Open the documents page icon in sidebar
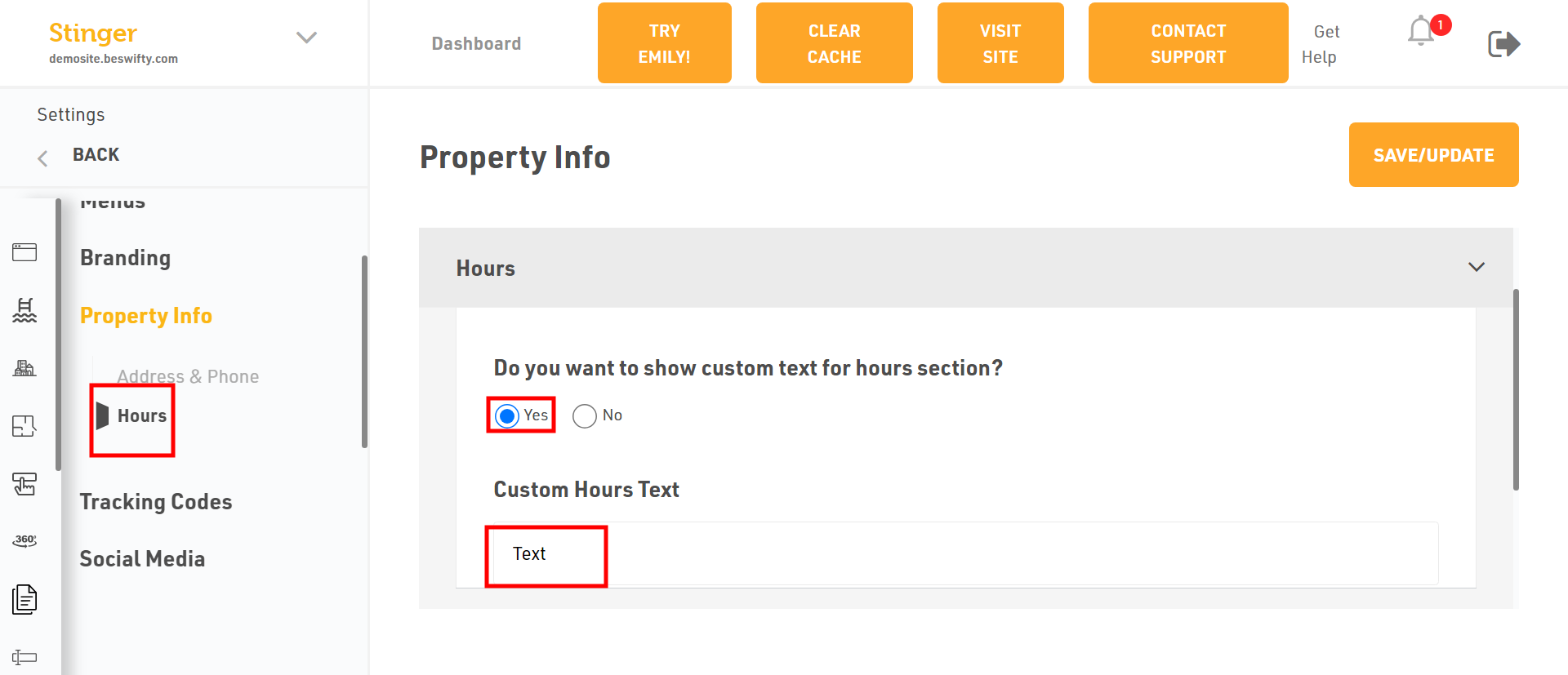The width and height of the screenshot is (1568, 675). point(24,599)
